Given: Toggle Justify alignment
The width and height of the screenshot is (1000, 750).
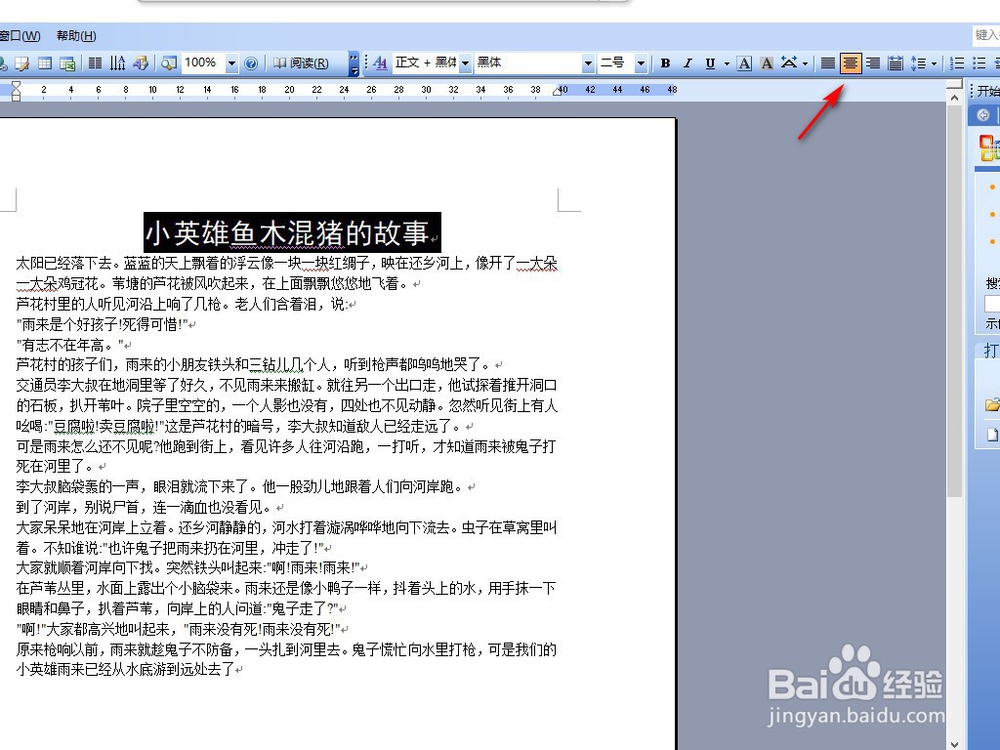Looking at the screenshot, I should click(827, 63).
